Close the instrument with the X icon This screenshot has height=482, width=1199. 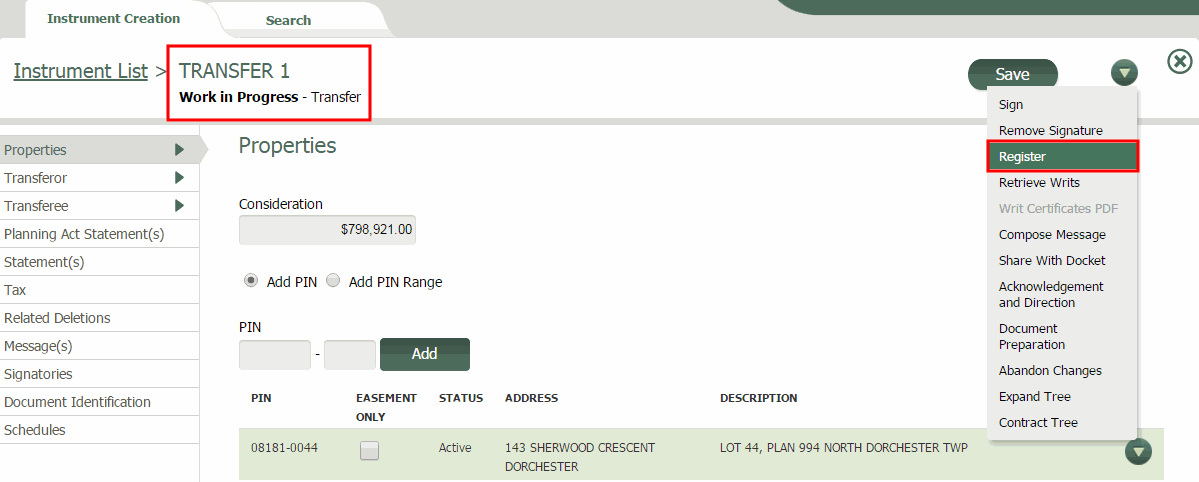(1180, 62)
